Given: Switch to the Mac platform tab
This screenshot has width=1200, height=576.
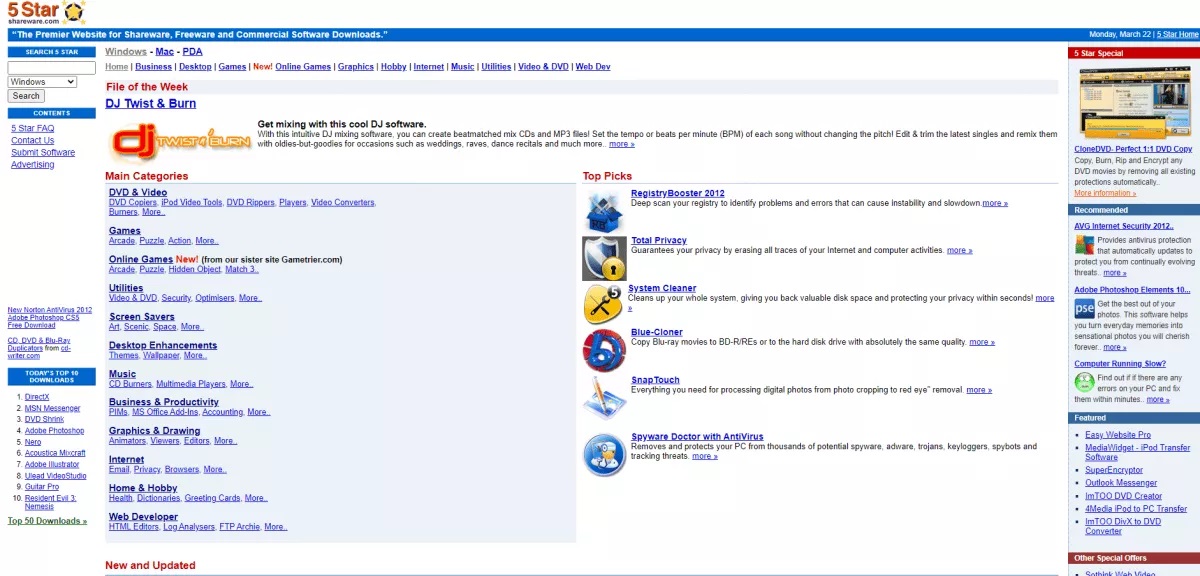Looking at the screenshot, I should (164, 51).
